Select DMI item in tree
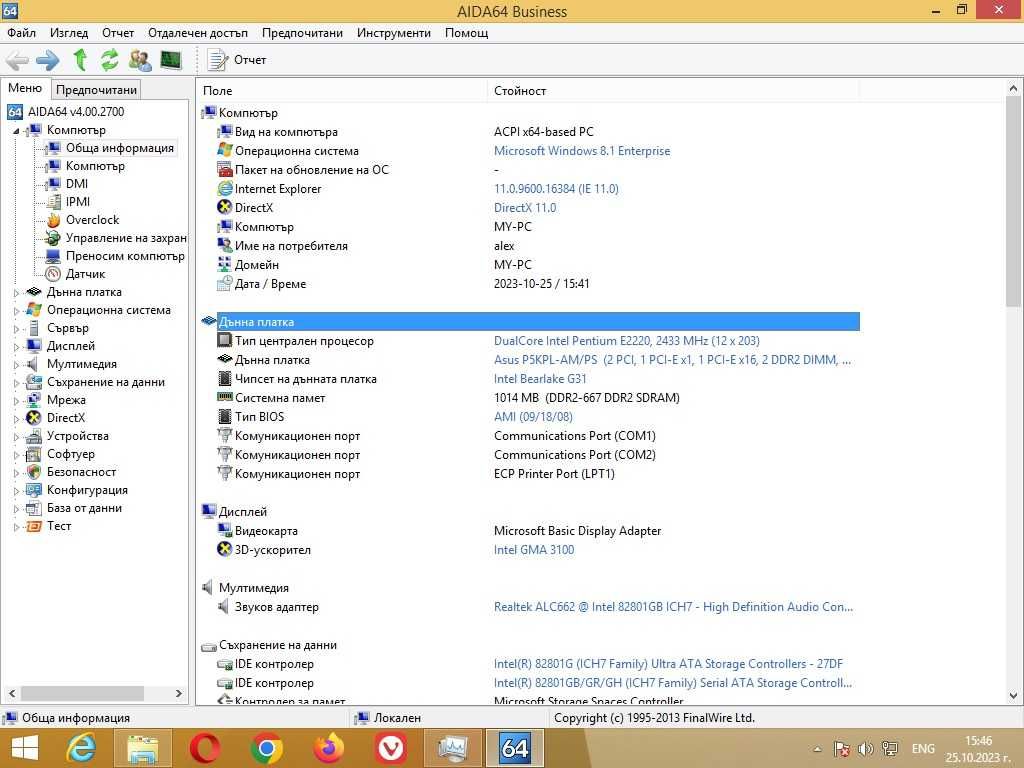Screen dimensions: 1024x768 (76, 184)
